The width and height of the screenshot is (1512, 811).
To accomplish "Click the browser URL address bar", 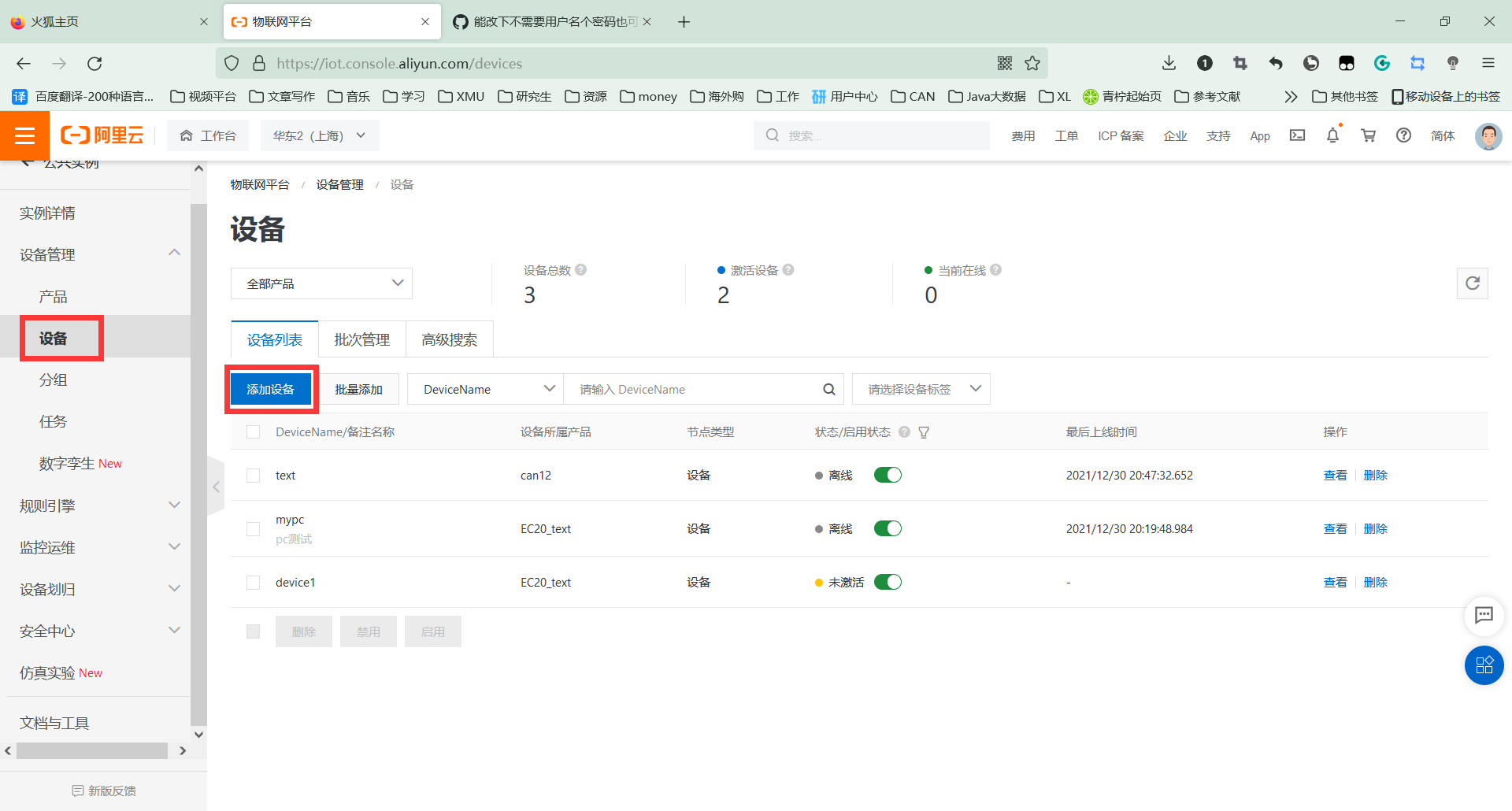I will pyautogui.click(x=630, y=64).
